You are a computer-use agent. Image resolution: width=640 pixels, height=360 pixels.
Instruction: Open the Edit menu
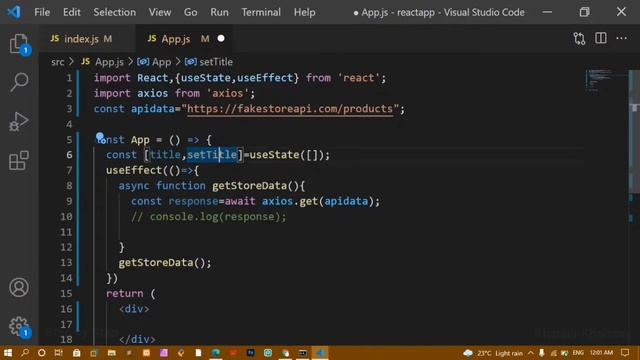(x=72, y=12)
